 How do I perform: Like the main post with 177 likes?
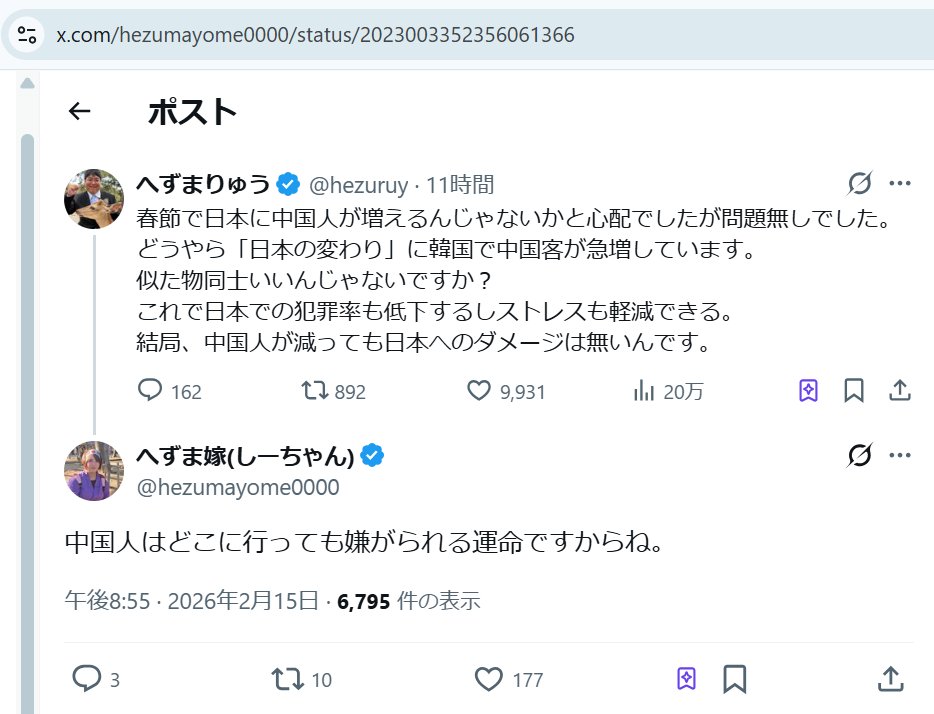(x=489, y=680)
